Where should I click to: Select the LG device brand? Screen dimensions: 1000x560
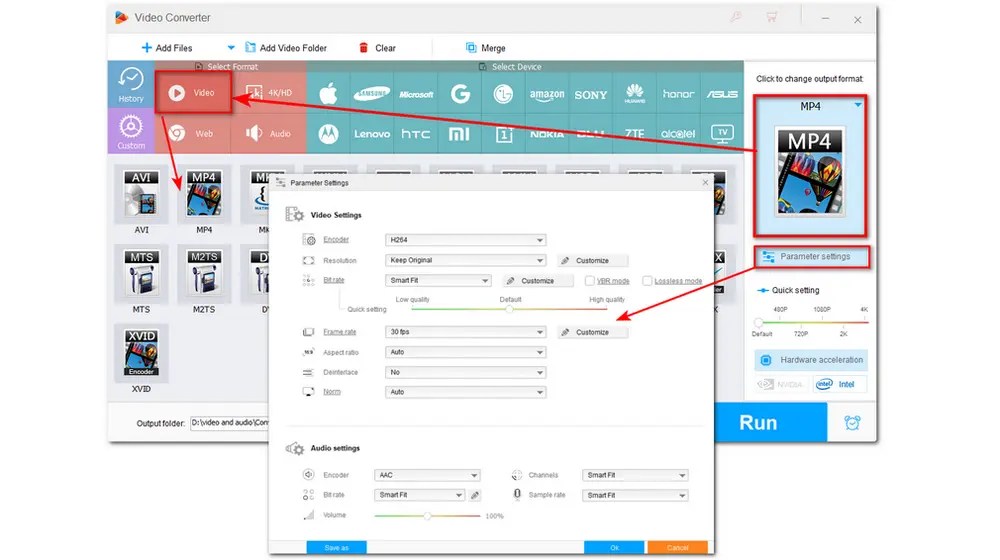coord(503,94)
